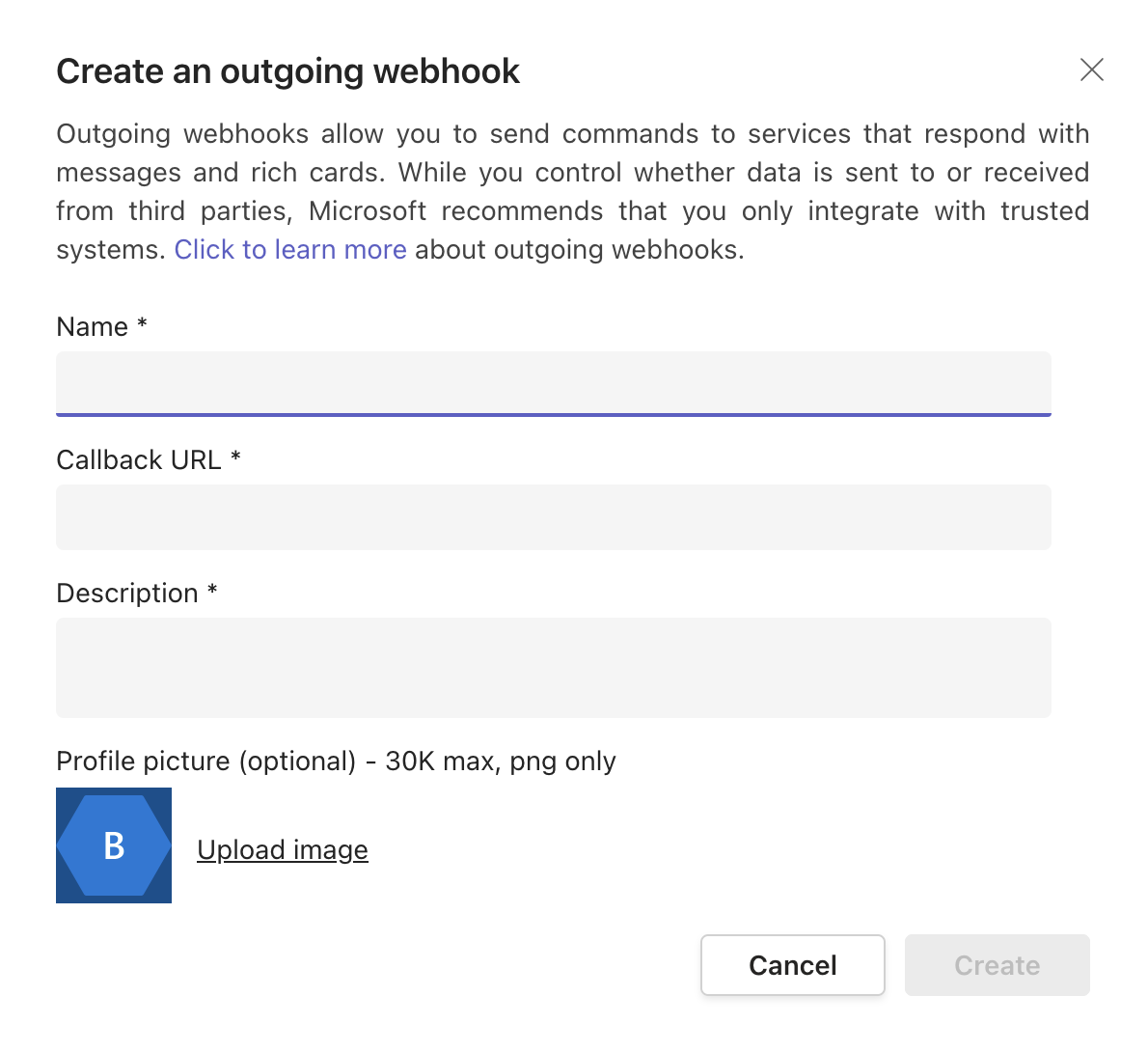Cancel the webhook creation
The image size is (1148, 1052).
click(x=793, y=965)
